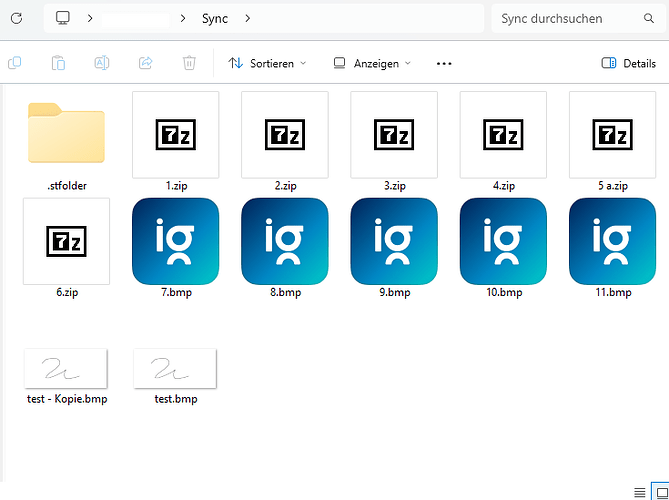The width and height of the screenshot is (669, 500).
Task: Select the 'test - Kopie.bmp' thumbnail
Action: 66,369
